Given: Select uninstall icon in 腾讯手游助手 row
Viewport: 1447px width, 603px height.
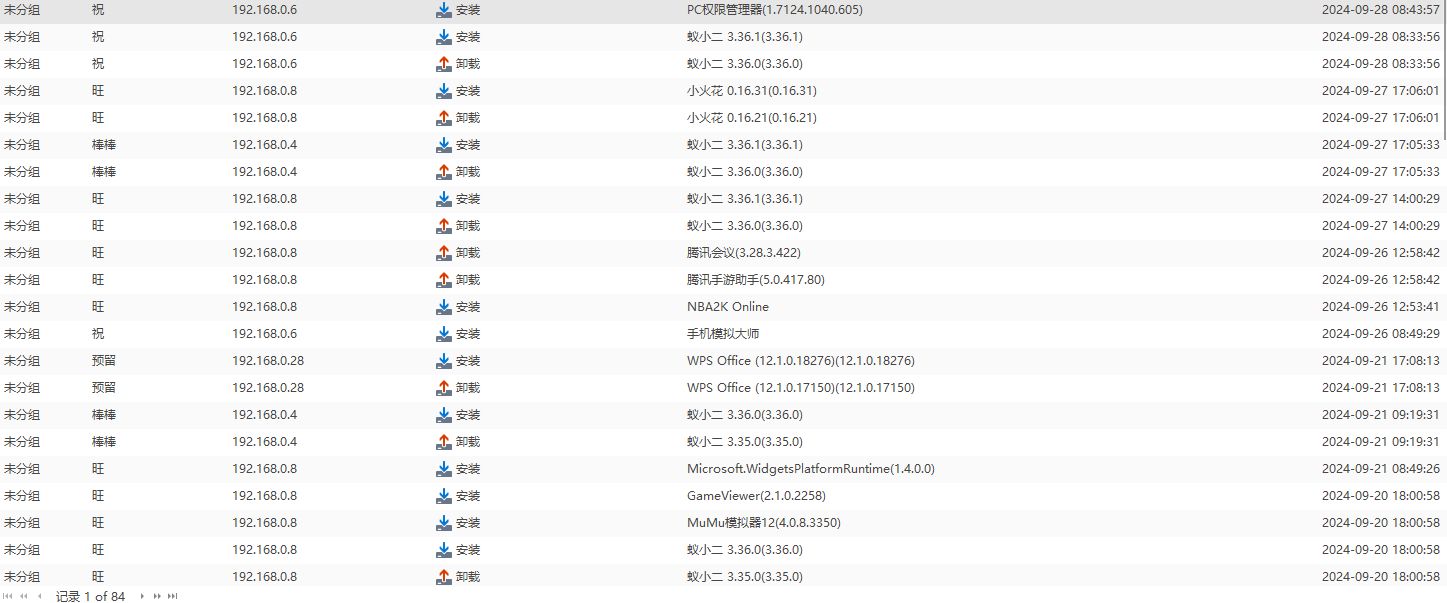Looking at the screenshot, I should point(444,280).
